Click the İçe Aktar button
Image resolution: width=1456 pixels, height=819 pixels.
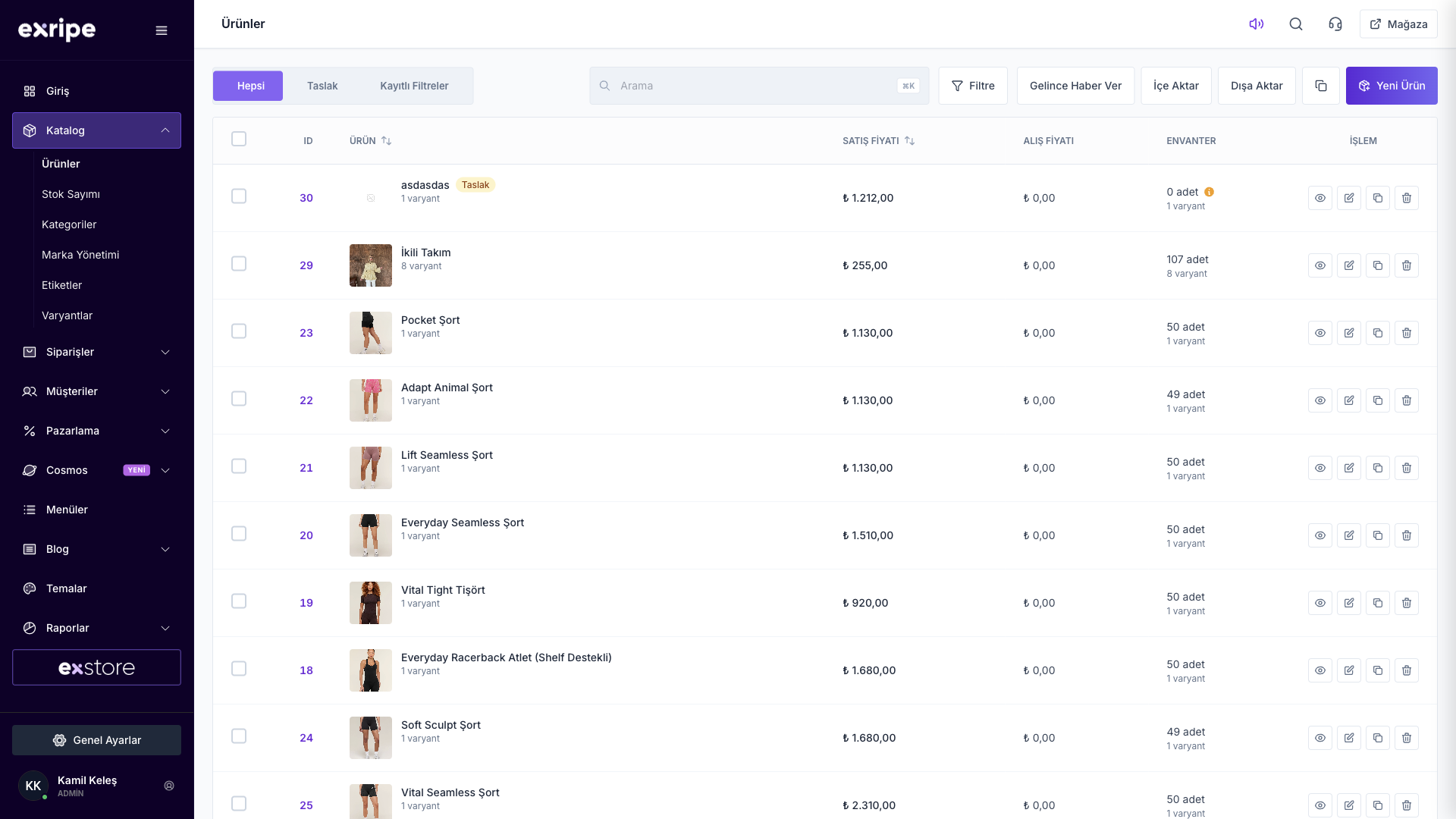click(x=1176, y=86)
